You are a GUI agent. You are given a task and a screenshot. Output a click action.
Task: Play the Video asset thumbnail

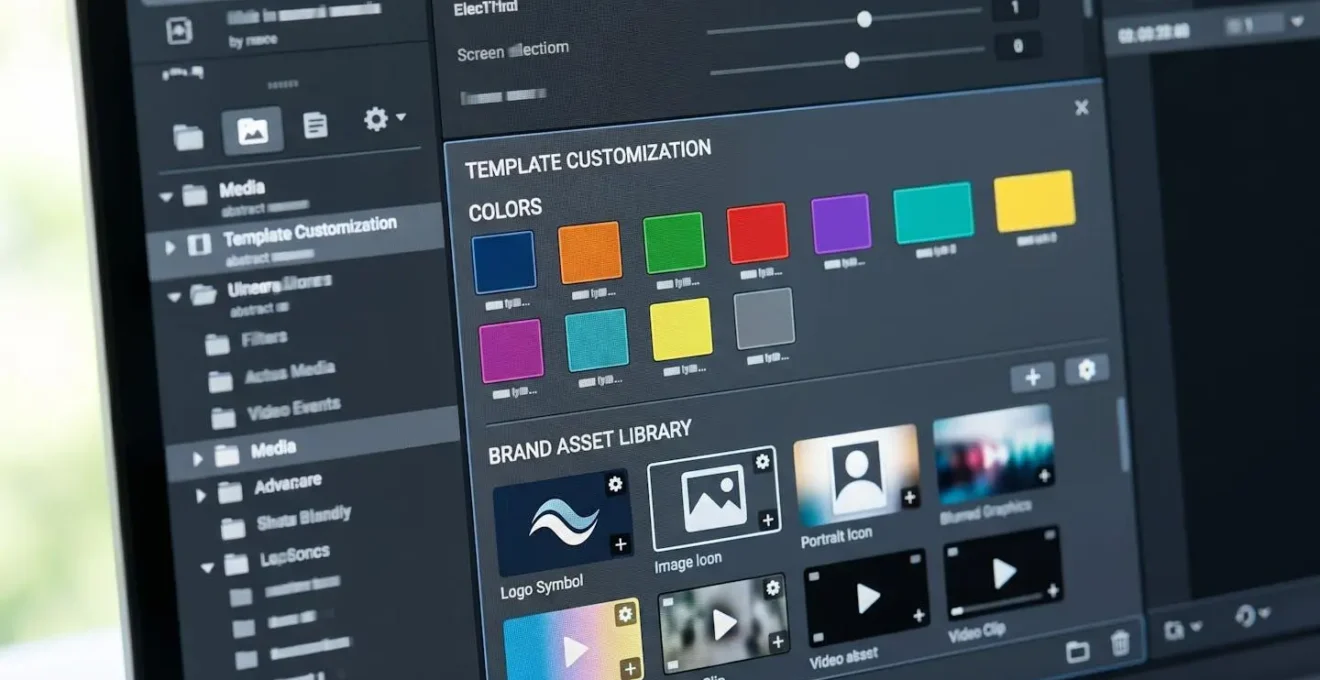[x=867, y=597]
